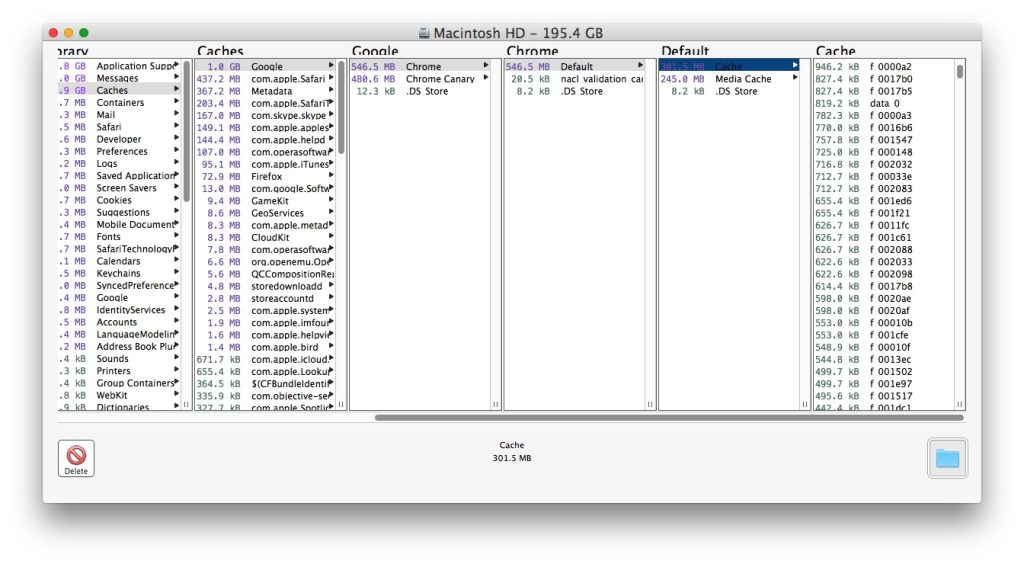Select the WebKit folder
1024x564 pixels.
[x=120, y=395]
